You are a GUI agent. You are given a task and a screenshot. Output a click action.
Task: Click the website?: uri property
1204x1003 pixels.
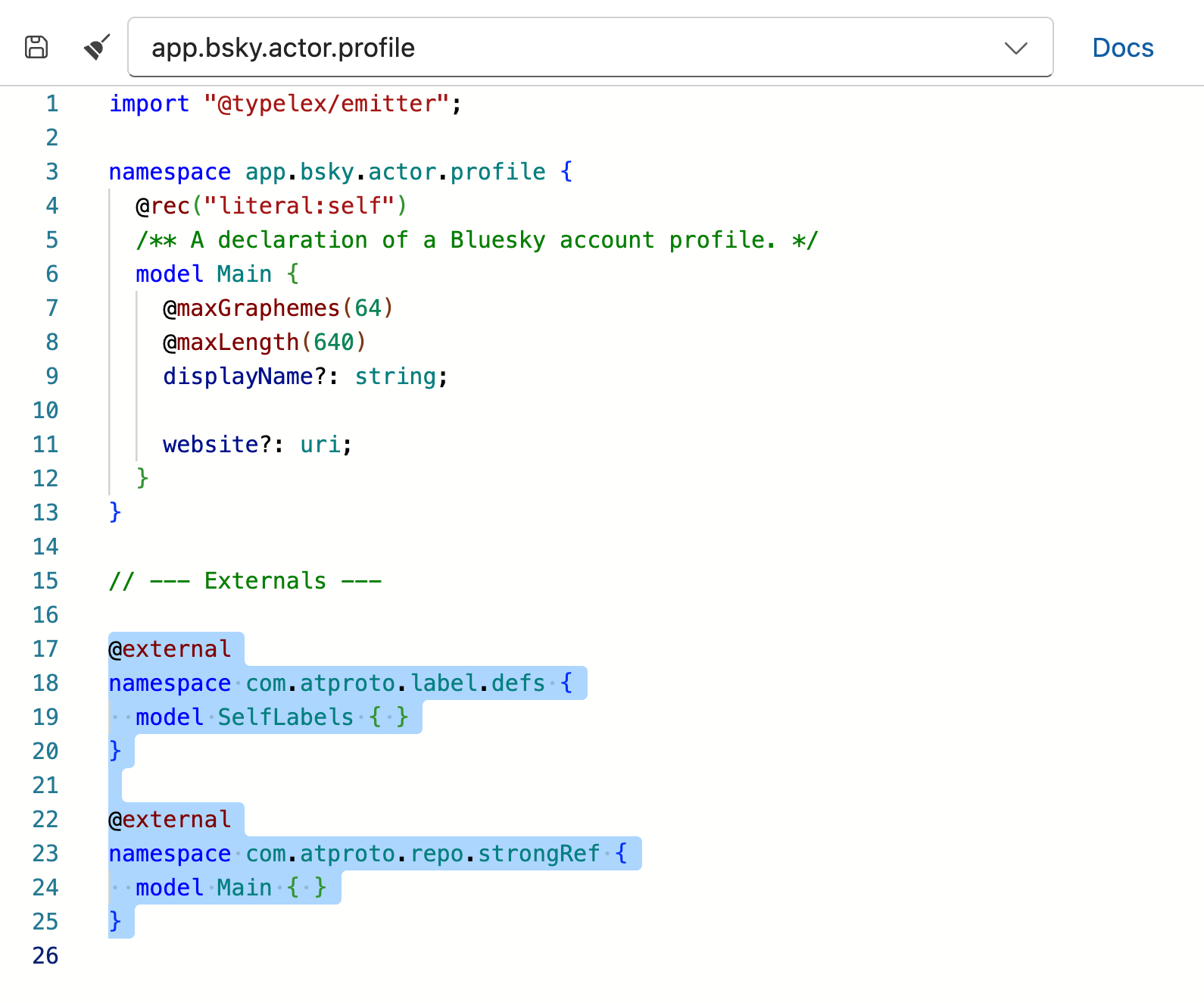257,445
